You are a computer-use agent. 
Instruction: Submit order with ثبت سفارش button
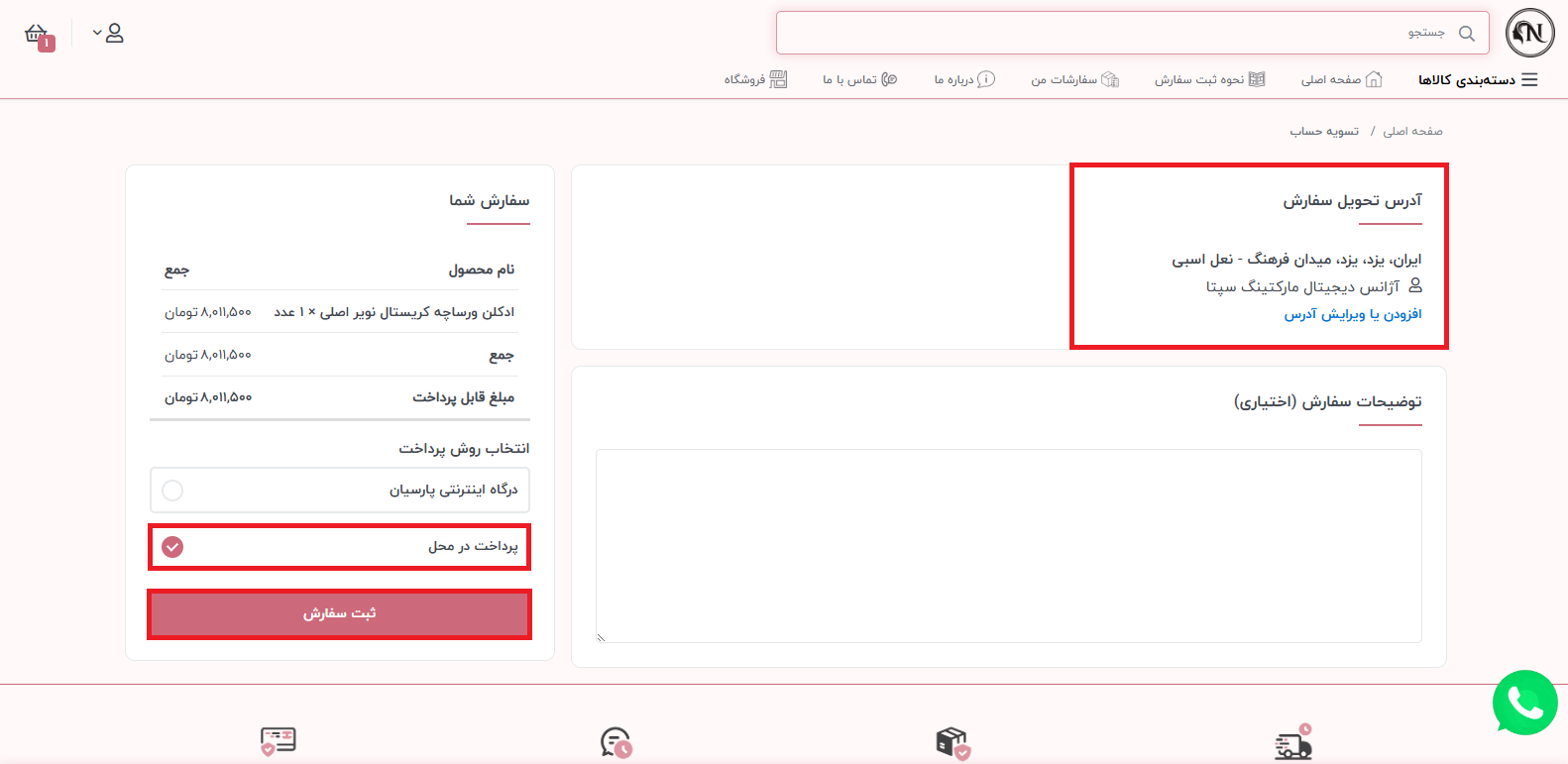(x=340, y=614)
